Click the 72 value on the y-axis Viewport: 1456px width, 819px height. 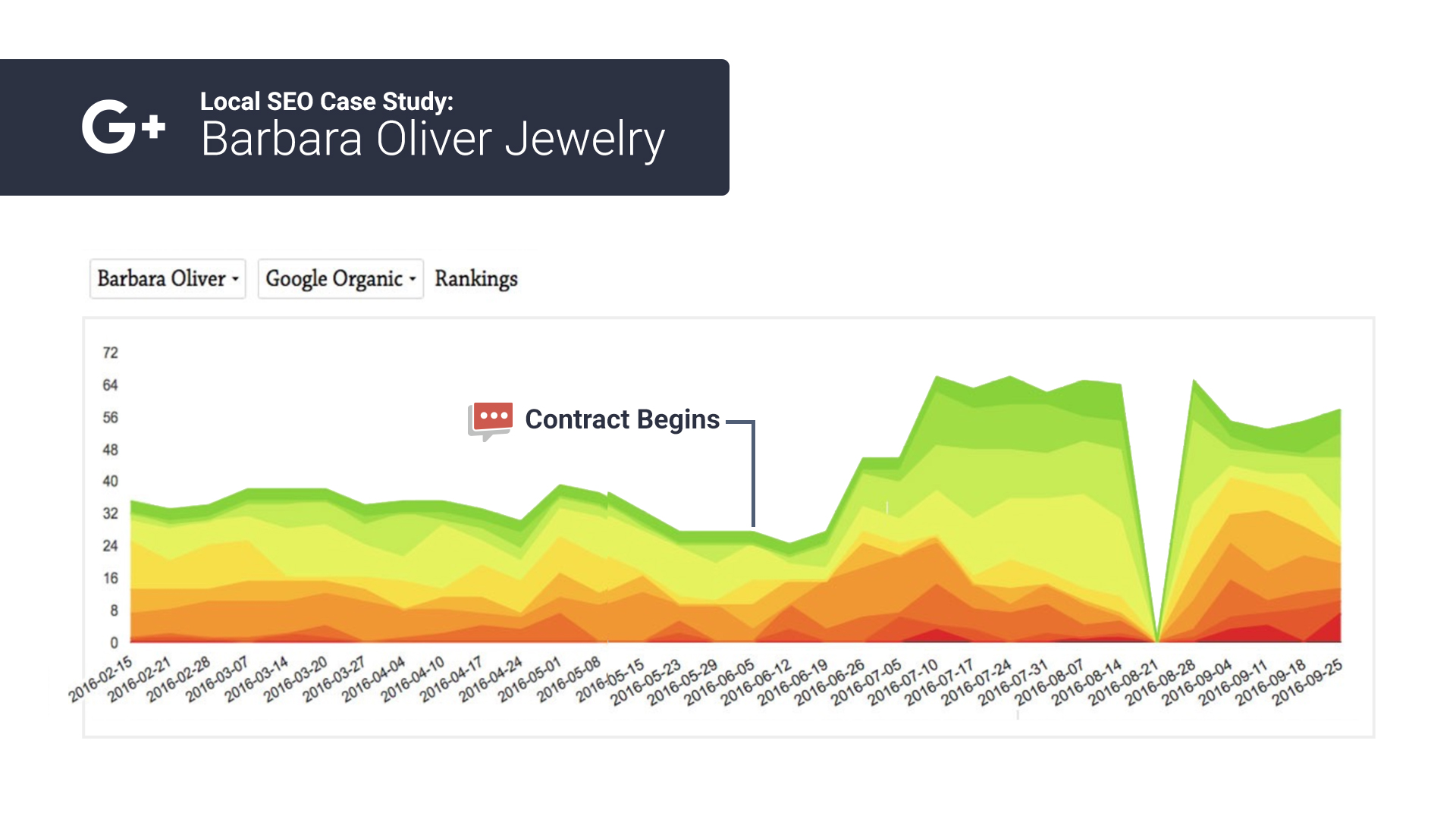point(111,353)
